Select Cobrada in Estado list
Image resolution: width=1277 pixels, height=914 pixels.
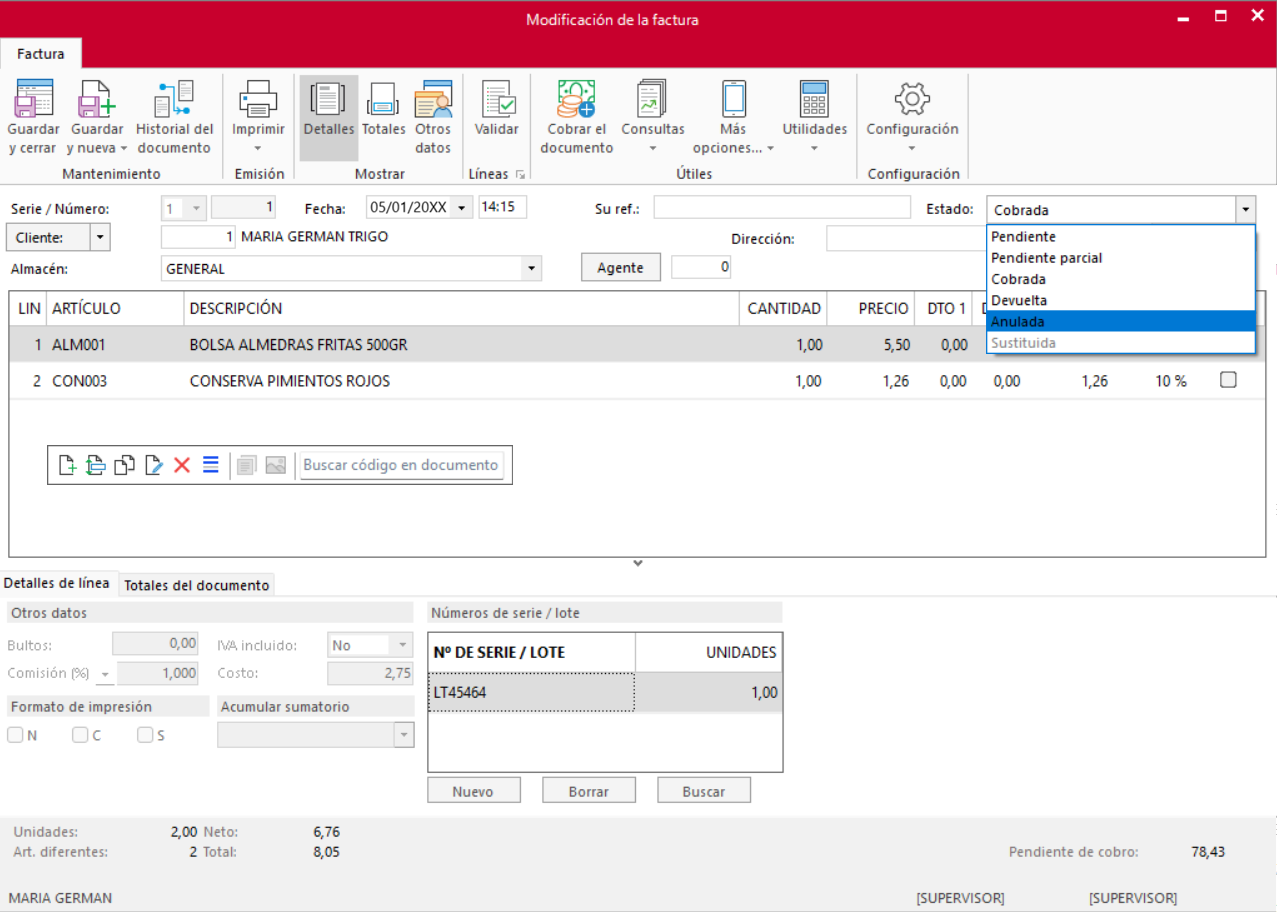(x=1120, y=279)
